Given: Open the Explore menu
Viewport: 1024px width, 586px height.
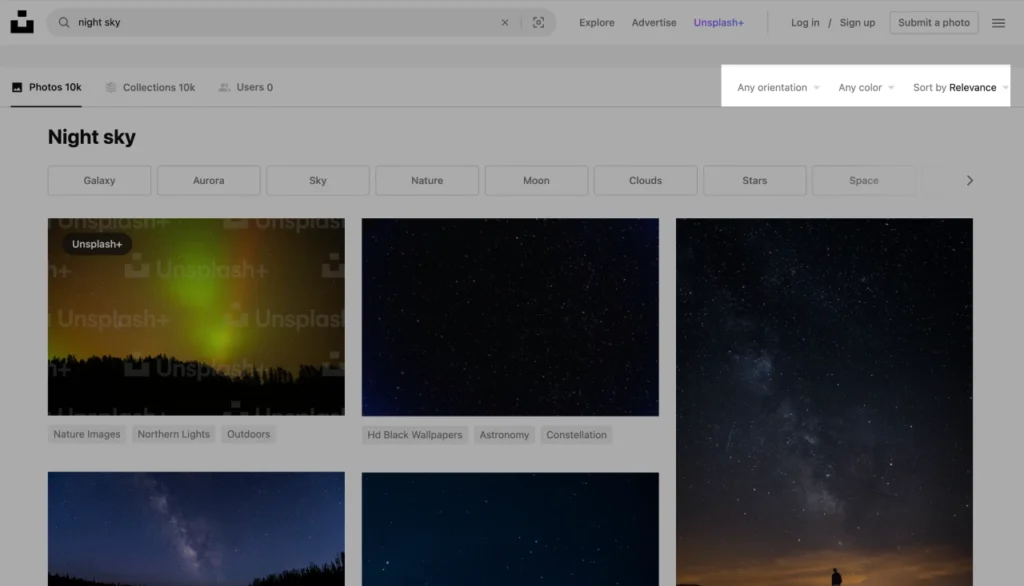Looking at the screenshot, I should point(596,22).
